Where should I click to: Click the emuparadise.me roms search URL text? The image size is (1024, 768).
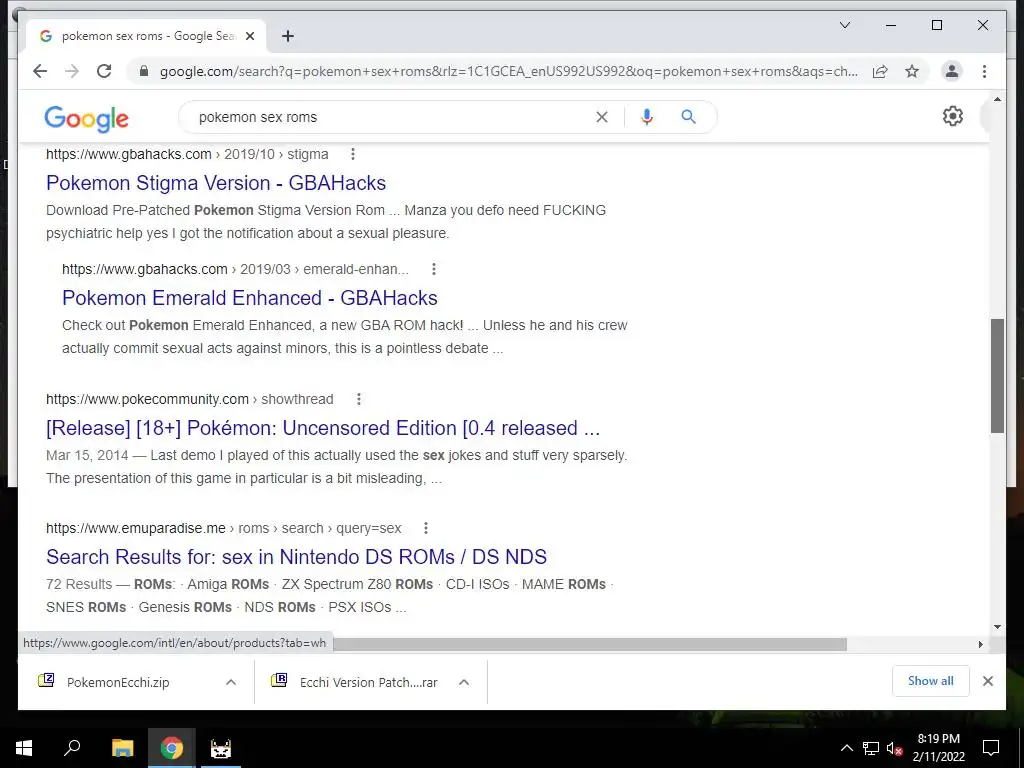pos(223,528)
